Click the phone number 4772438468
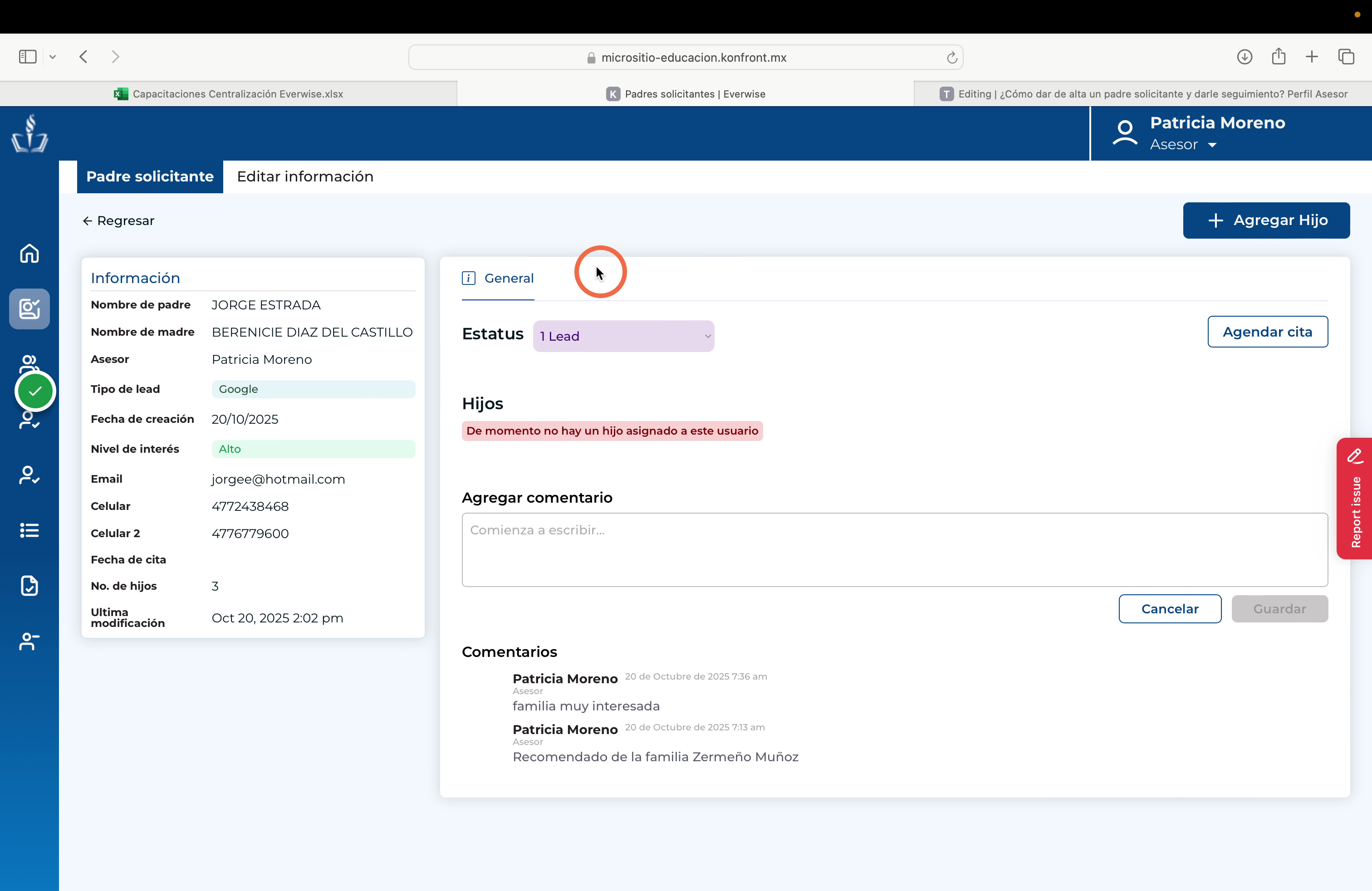The image size is (1372, 891). pyautogui.click(x=250, y=506)
